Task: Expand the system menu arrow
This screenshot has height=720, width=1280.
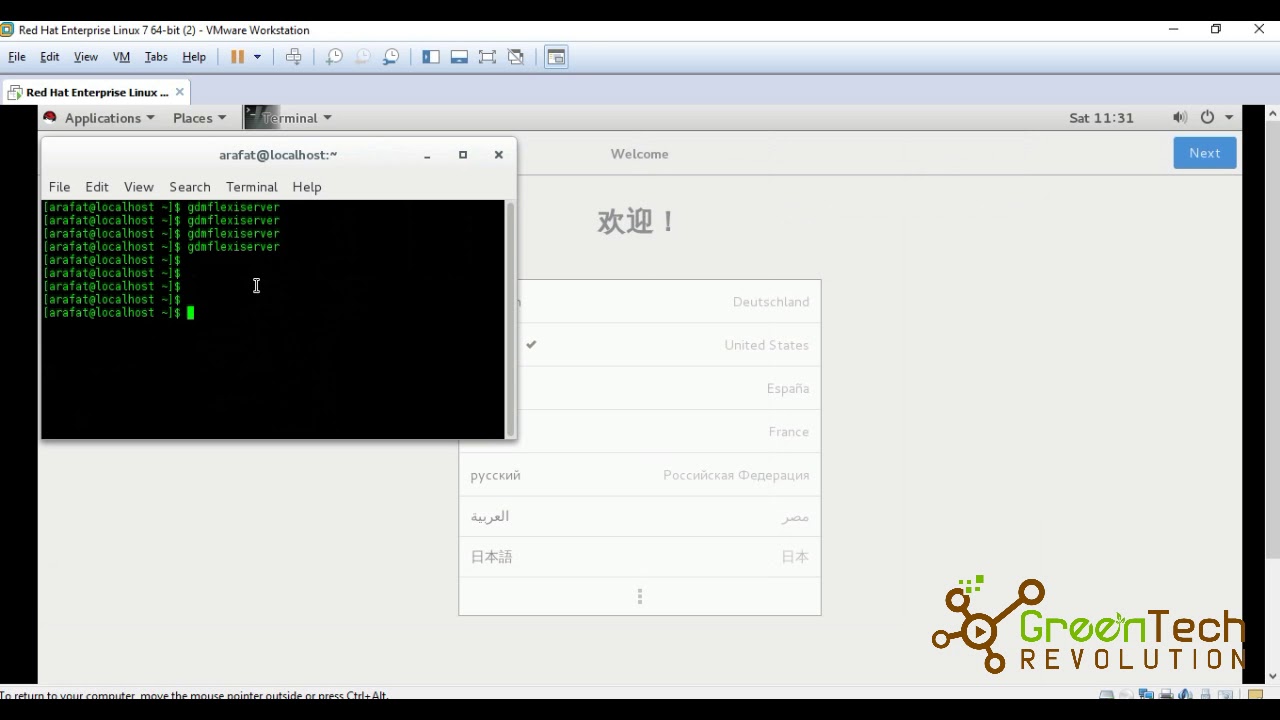Action: (1229, 118)
